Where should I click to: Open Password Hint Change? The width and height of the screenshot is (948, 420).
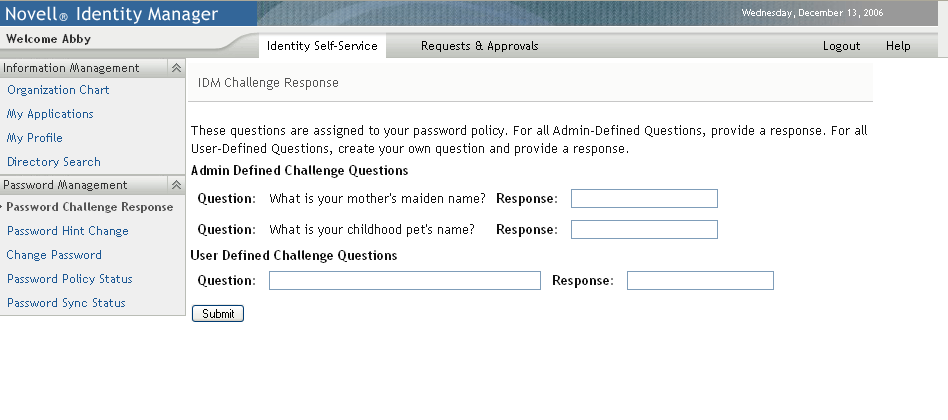(x=68, y=231)
